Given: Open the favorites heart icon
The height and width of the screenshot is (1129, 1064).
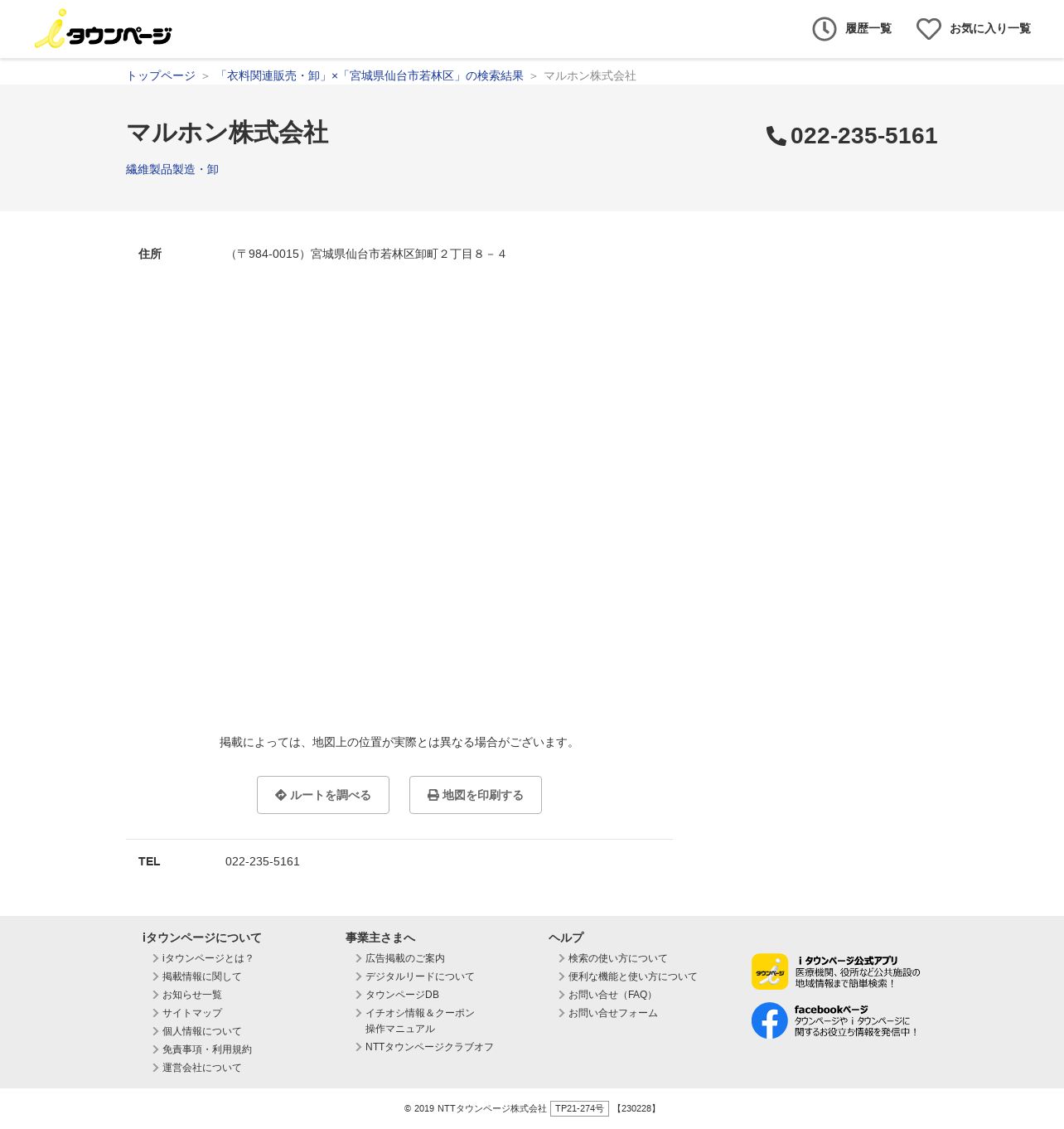Looking at the screenshot, I should 929,29.
